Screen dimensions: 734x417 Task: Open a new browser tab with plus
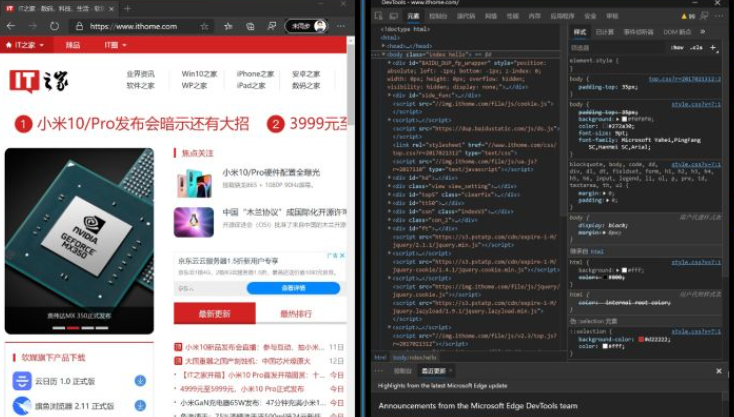pos(127,8)
